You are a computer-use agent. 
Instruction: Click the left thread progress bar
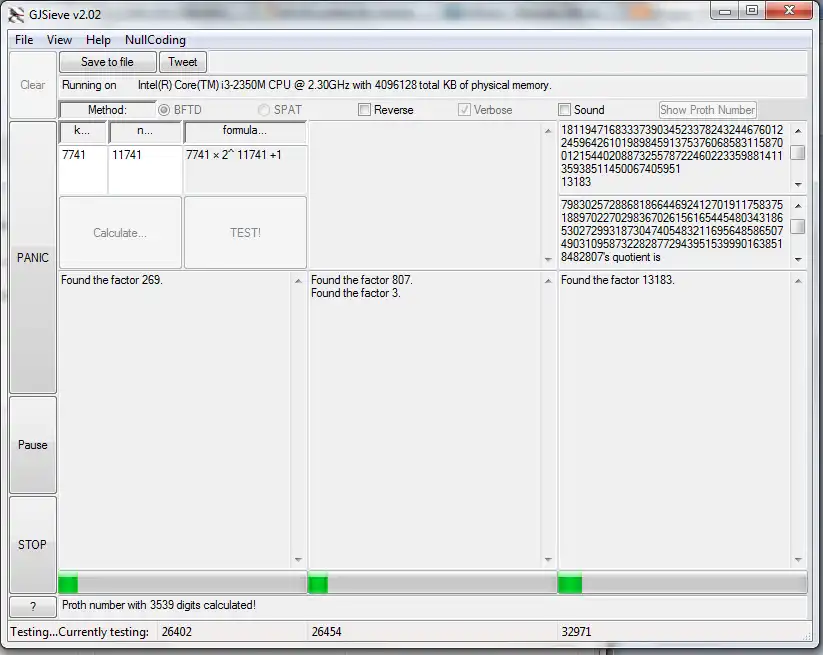(x=182, y=584)
